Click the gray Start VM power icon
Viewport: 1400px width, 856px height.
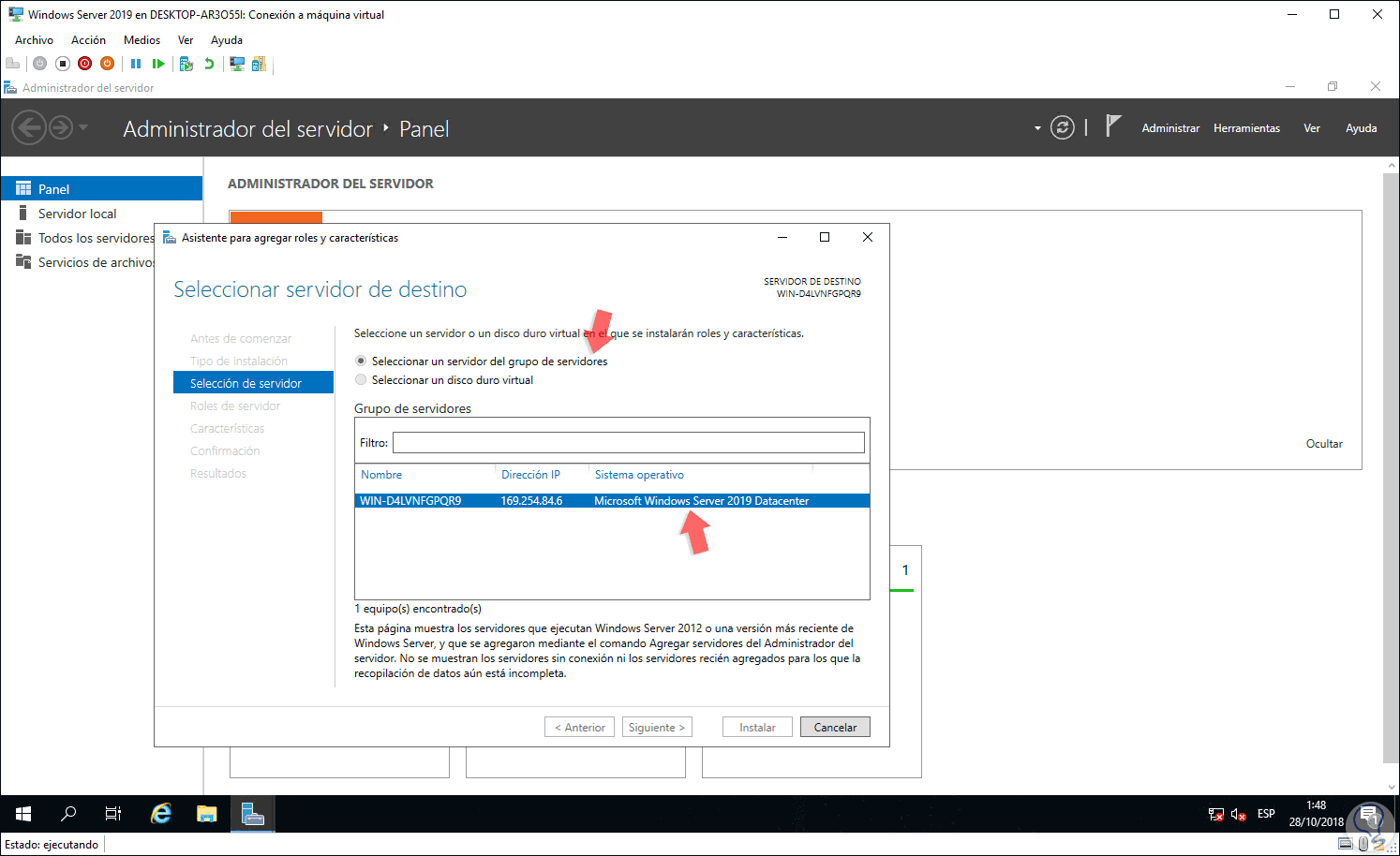(x=39, y=64)
